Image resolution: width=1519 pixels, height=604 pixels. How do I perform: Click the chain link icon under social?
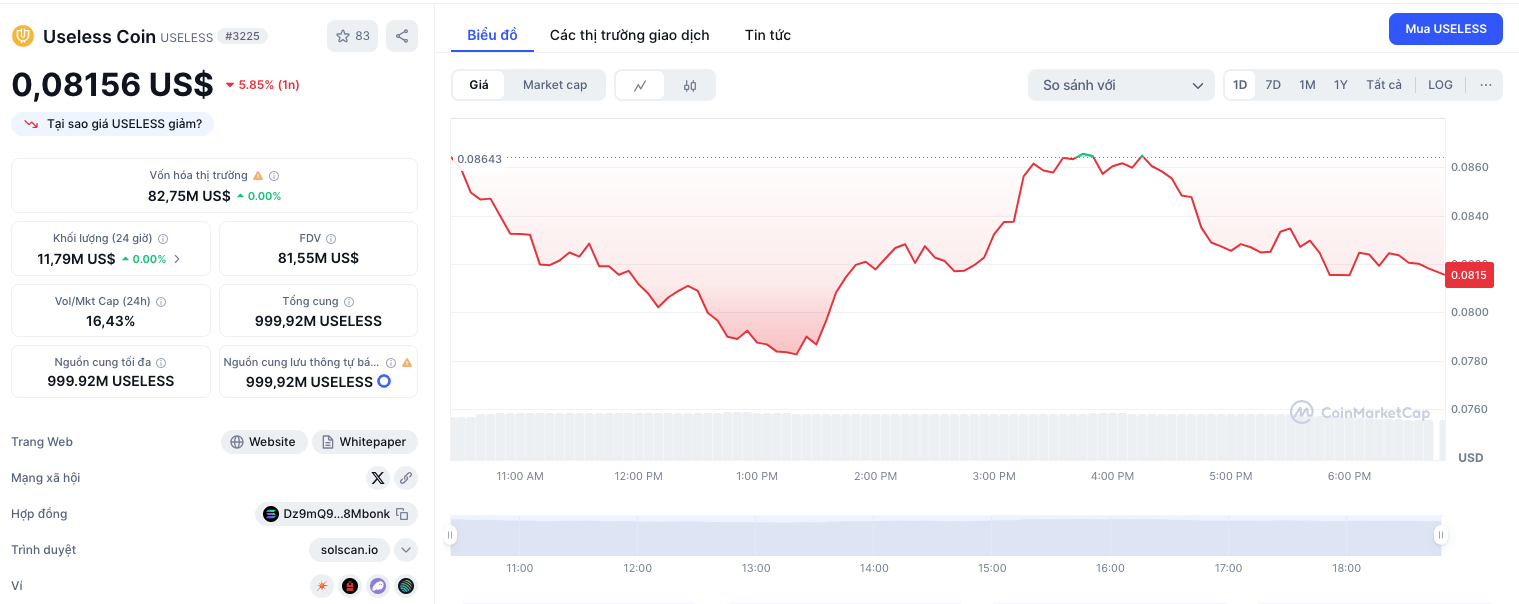[x=405, y=478]
